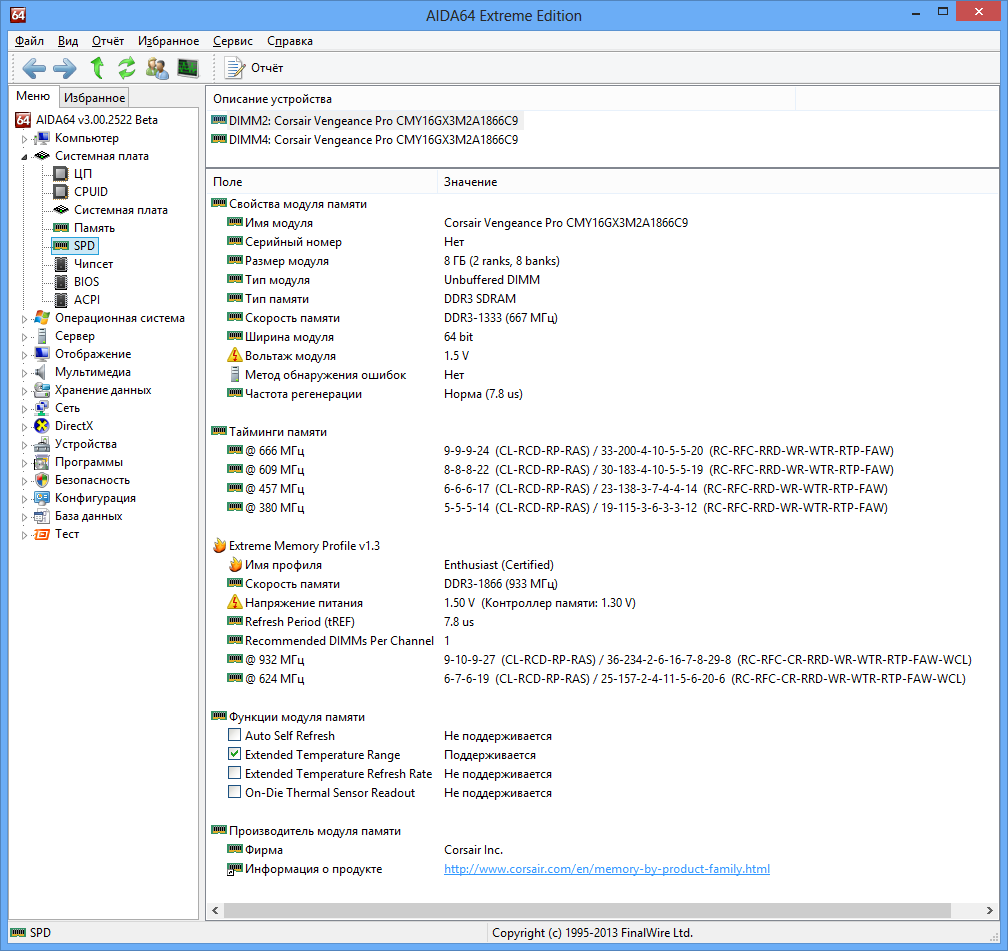Open the Сервис menu
1008x951 pixels.
[x=233, y=41]
